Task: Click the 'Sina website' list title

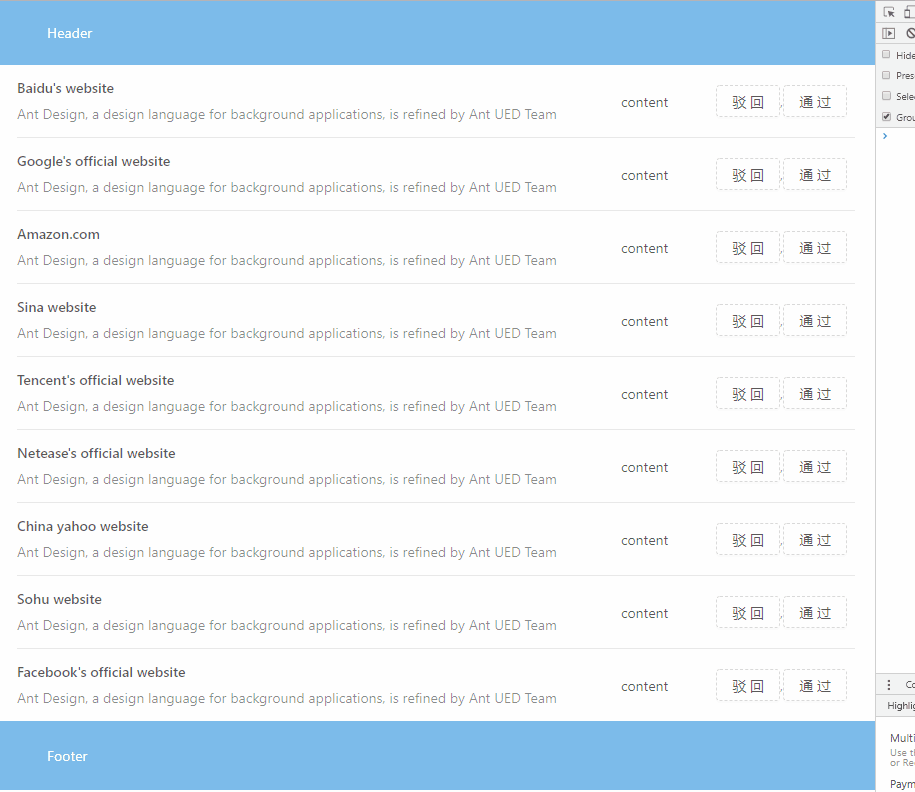Action: [x=57, y=307]
